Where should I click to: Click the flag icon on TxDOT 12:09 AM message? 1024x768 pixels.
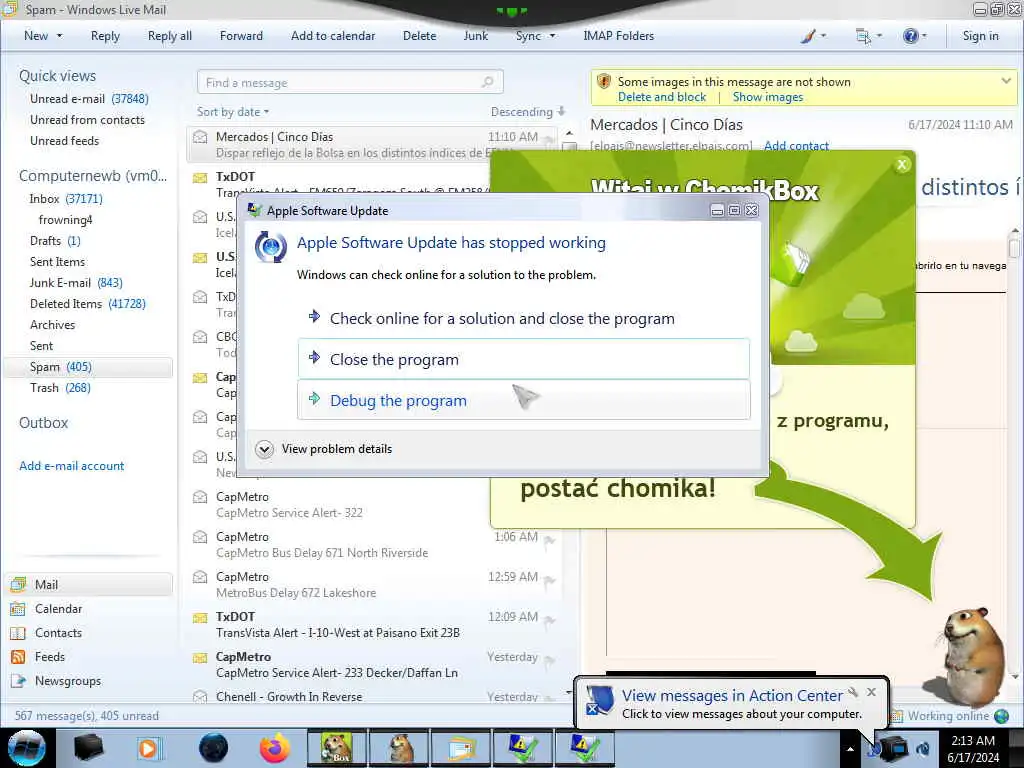pyautogui.click(x=549, y=620)
